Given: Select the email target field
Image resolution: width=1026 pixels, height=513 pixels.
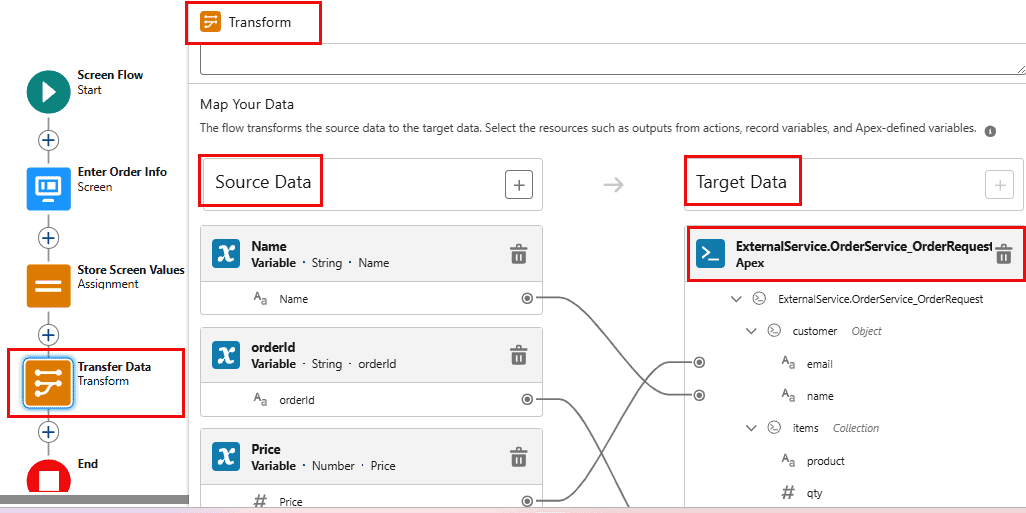Looking at the screenshot, I should click(819, 364).
